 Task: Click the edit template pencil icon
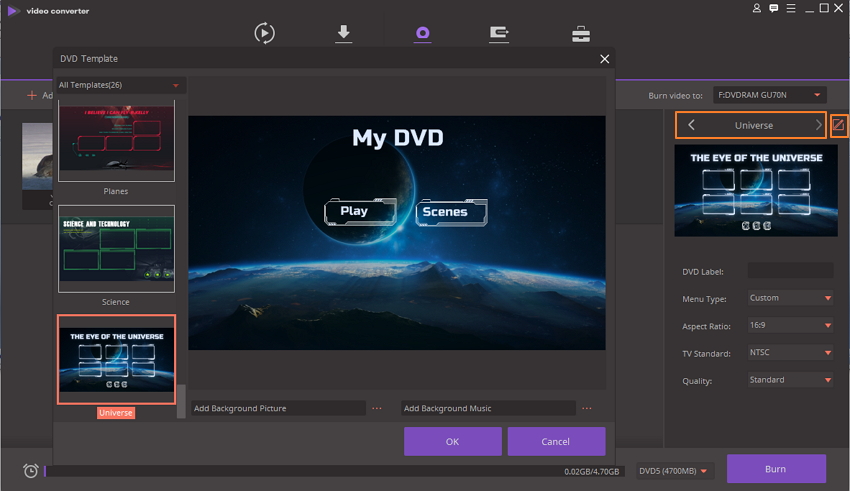839,125
